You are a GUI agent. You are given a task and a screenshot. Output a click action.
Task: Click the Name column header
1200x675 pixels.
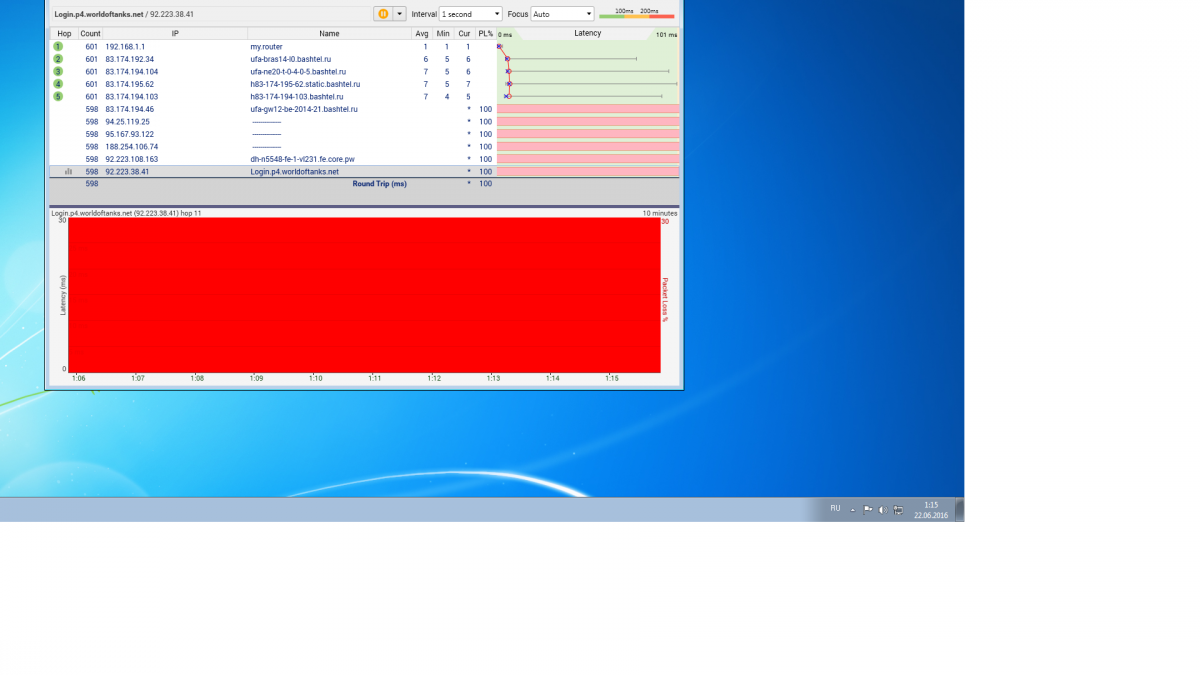[x=329, y=34]
